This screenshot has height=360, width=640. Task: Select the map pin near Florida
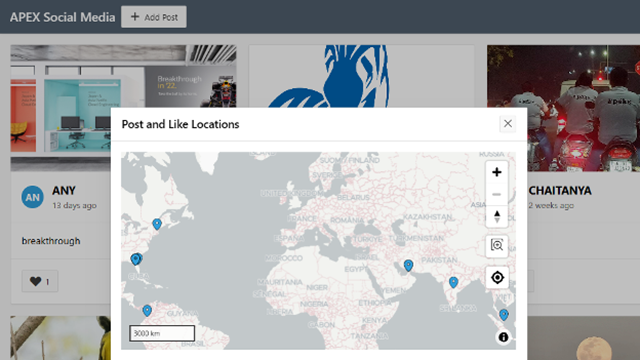point(136,259)
